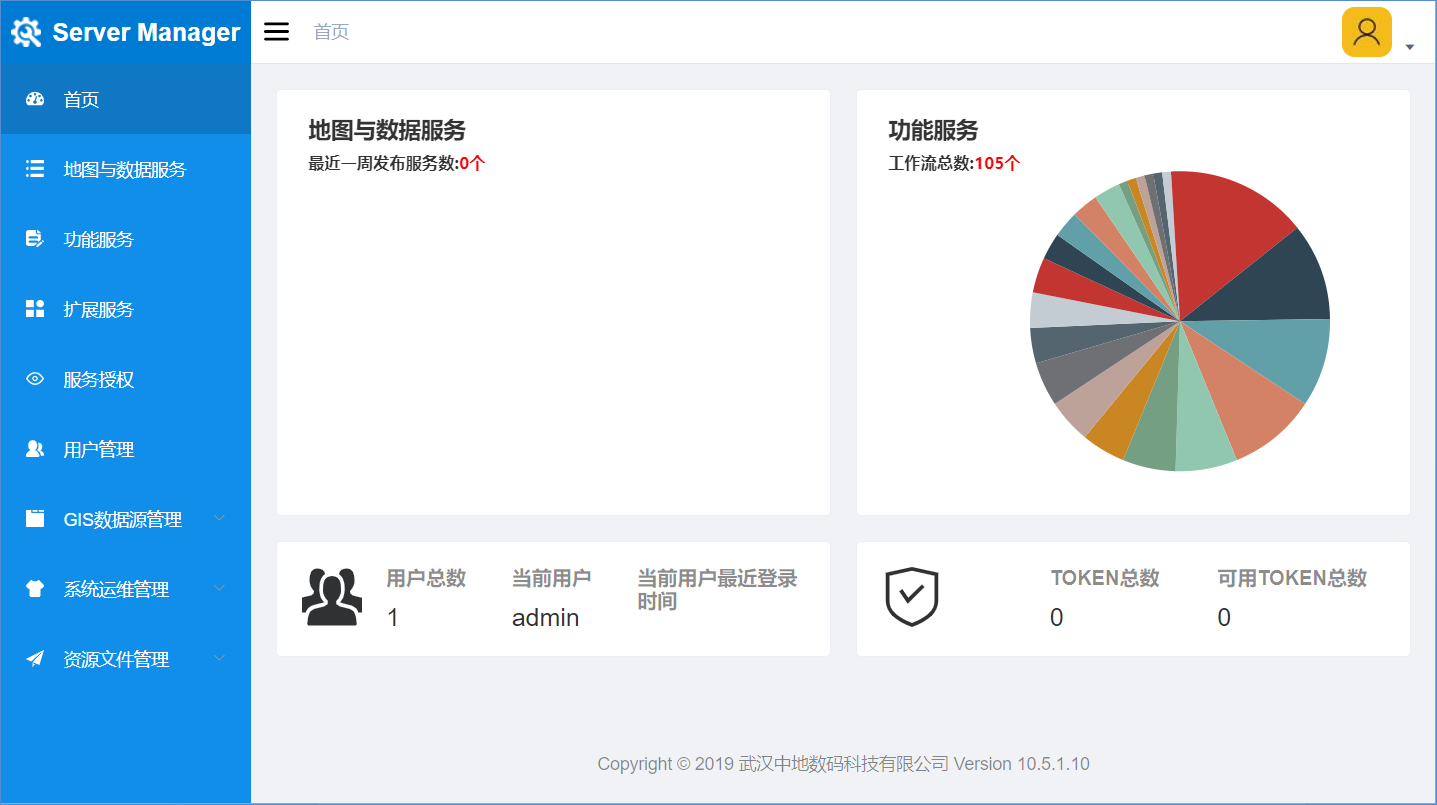Click the 当前用户最近登录时间 label
Screen dimensions: 1437x805
pyautogui.click(x=717, y=590)
